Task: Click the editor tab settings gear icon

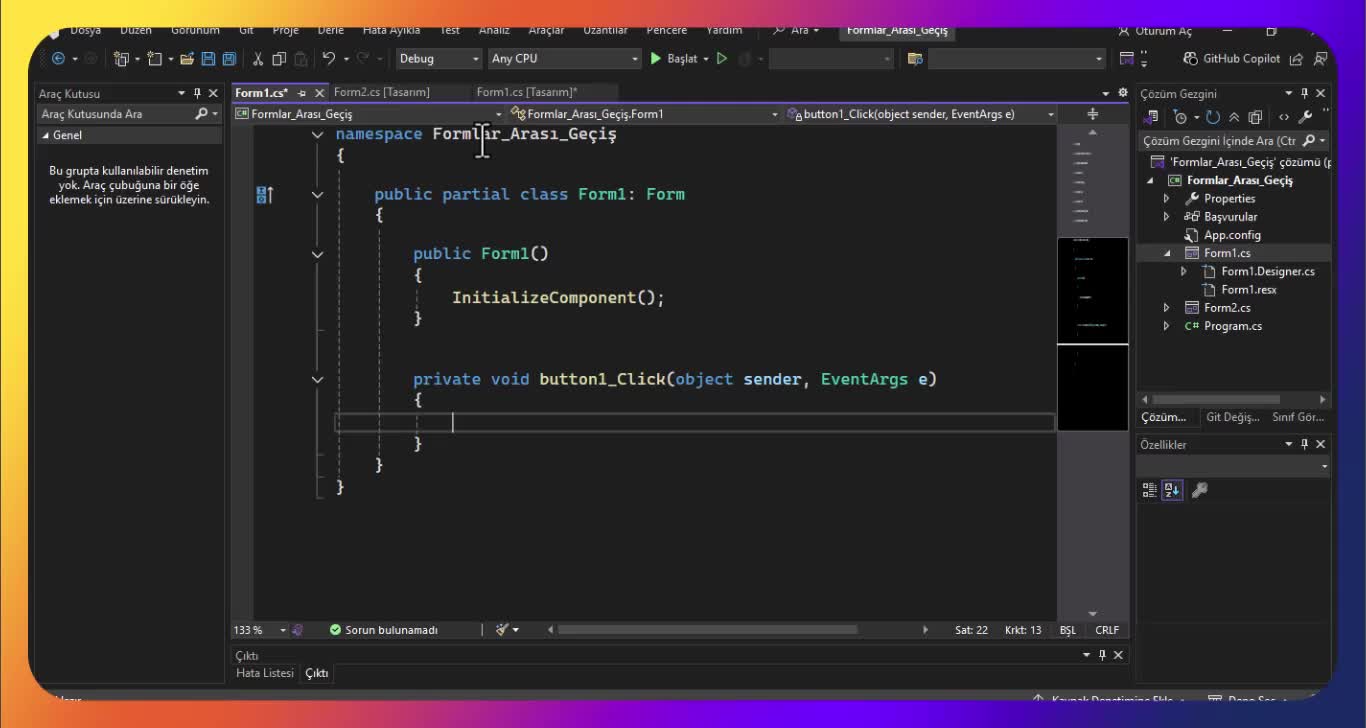Action: [1123, 93]
